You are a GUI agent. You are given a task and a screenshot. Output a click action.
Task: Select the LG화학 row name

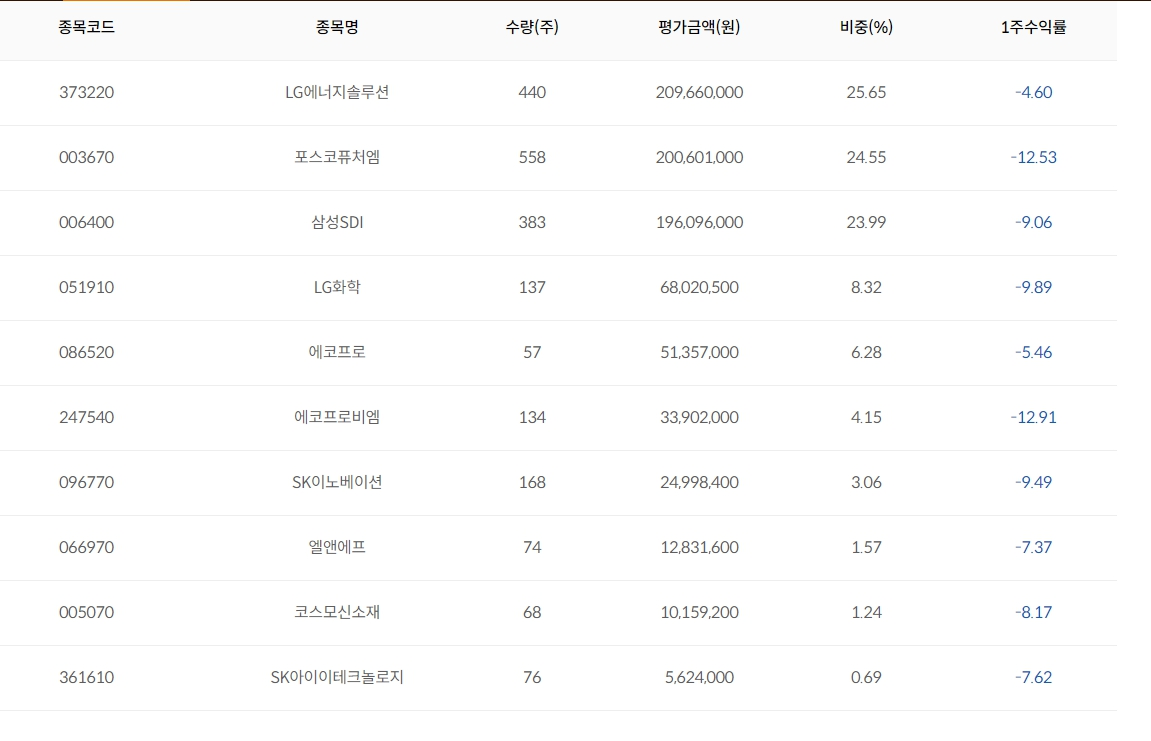tap(337, 288)
